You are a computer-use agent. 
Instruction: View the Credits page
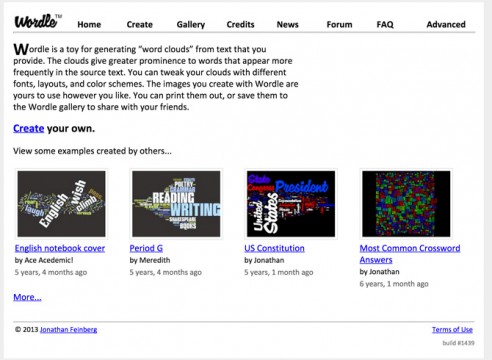[x=240, y=24]
